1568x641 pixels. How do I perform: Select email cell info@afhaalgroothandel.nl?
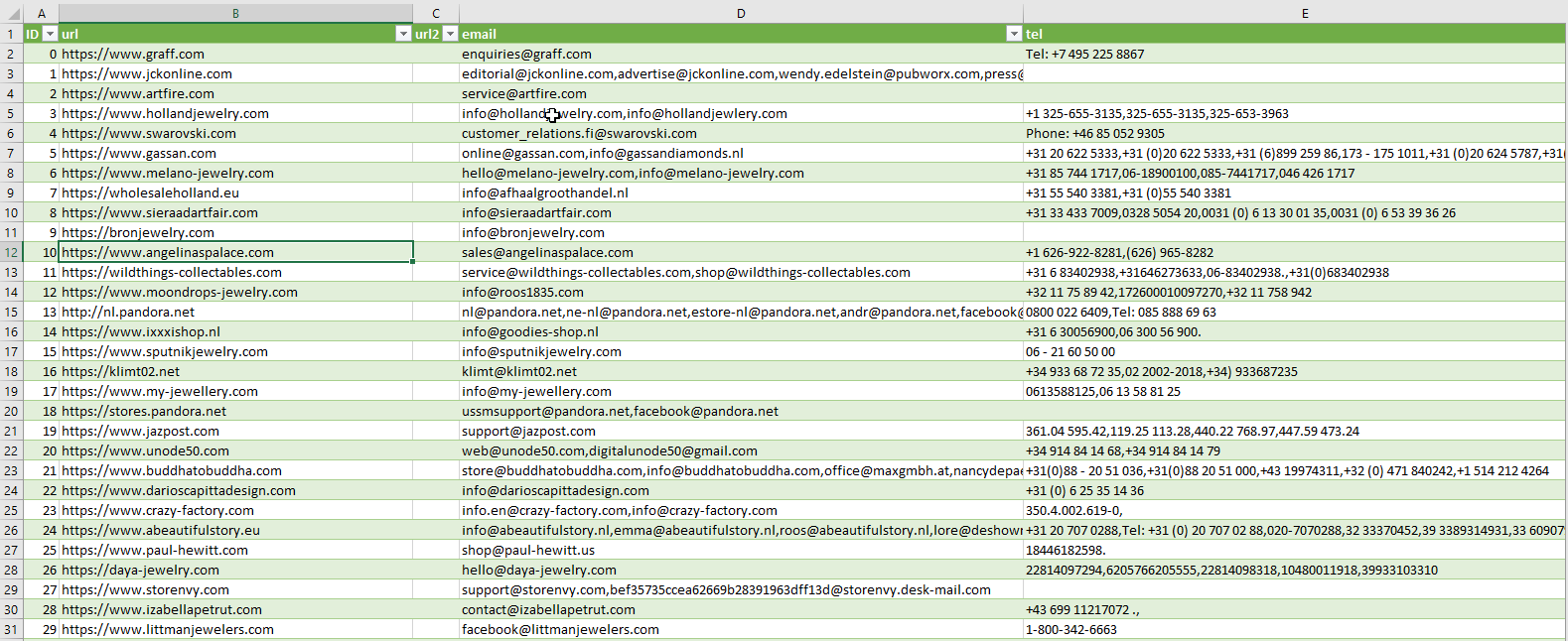click(x=741, y=192)
